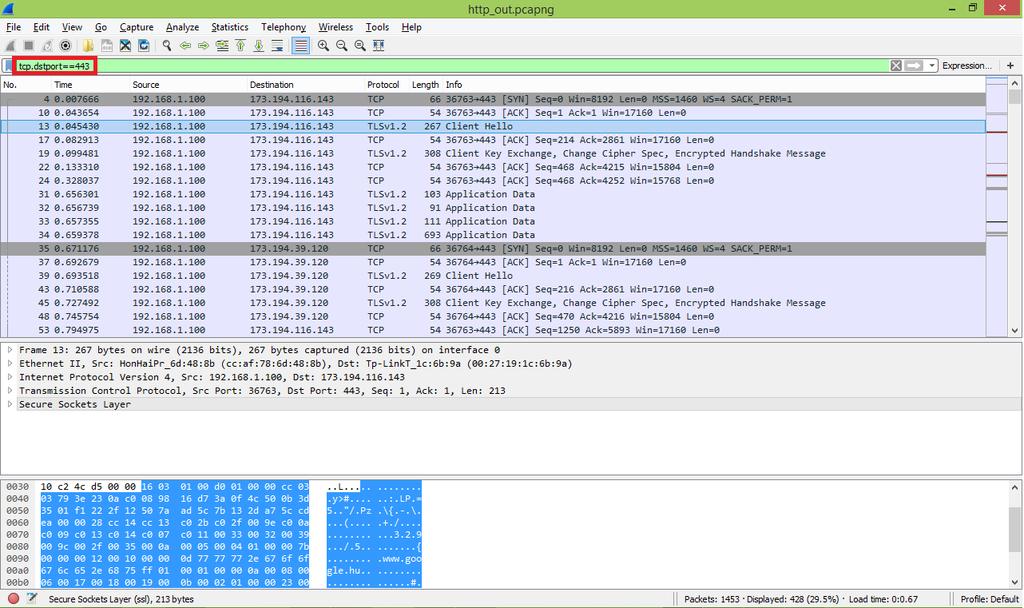Viewport: 1024px width, 608px height.
Task: Open the Tools menu
Action: (x=377, y=27)
